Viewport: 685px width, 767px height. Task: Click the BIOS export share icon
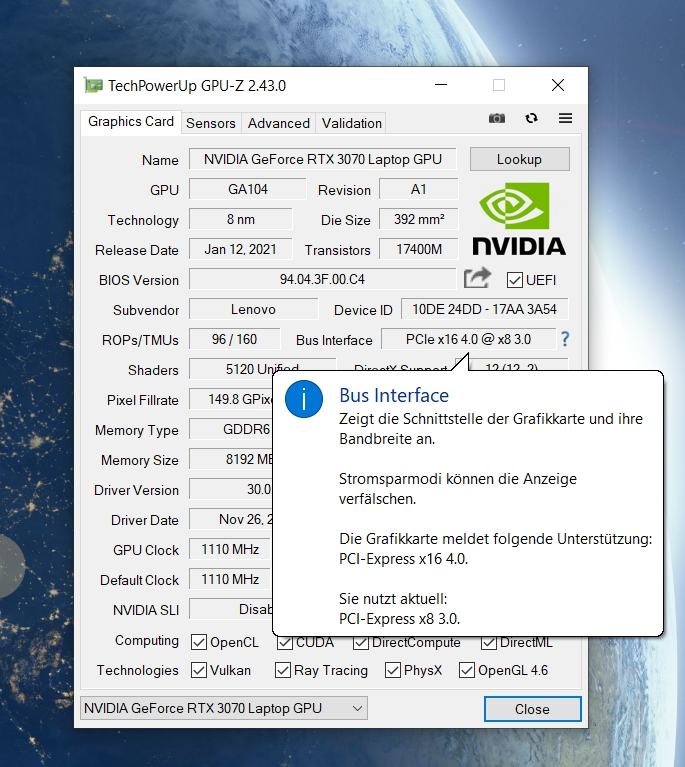(x=477, y=278)
